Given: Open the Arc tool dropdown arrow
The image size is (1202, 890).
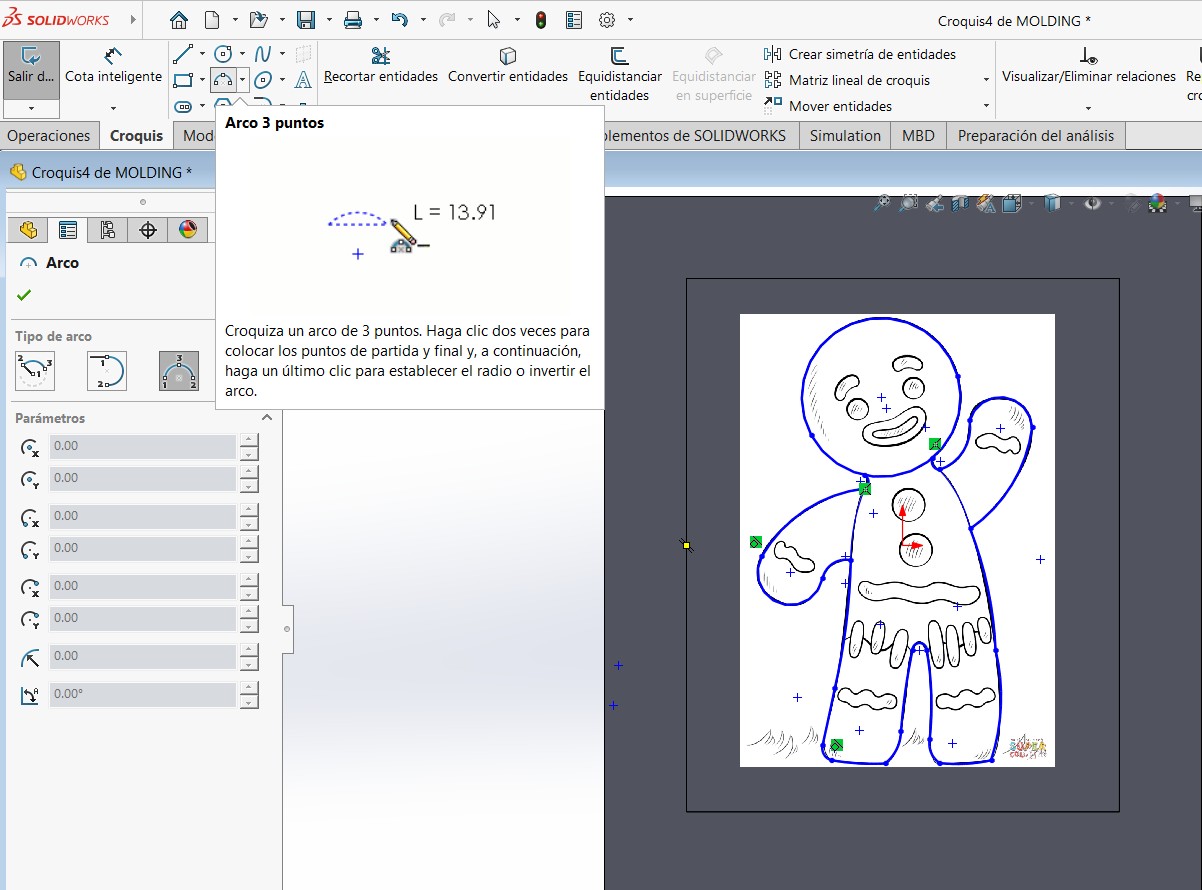Looking at the screenshot, I should (x=243, y=80).
